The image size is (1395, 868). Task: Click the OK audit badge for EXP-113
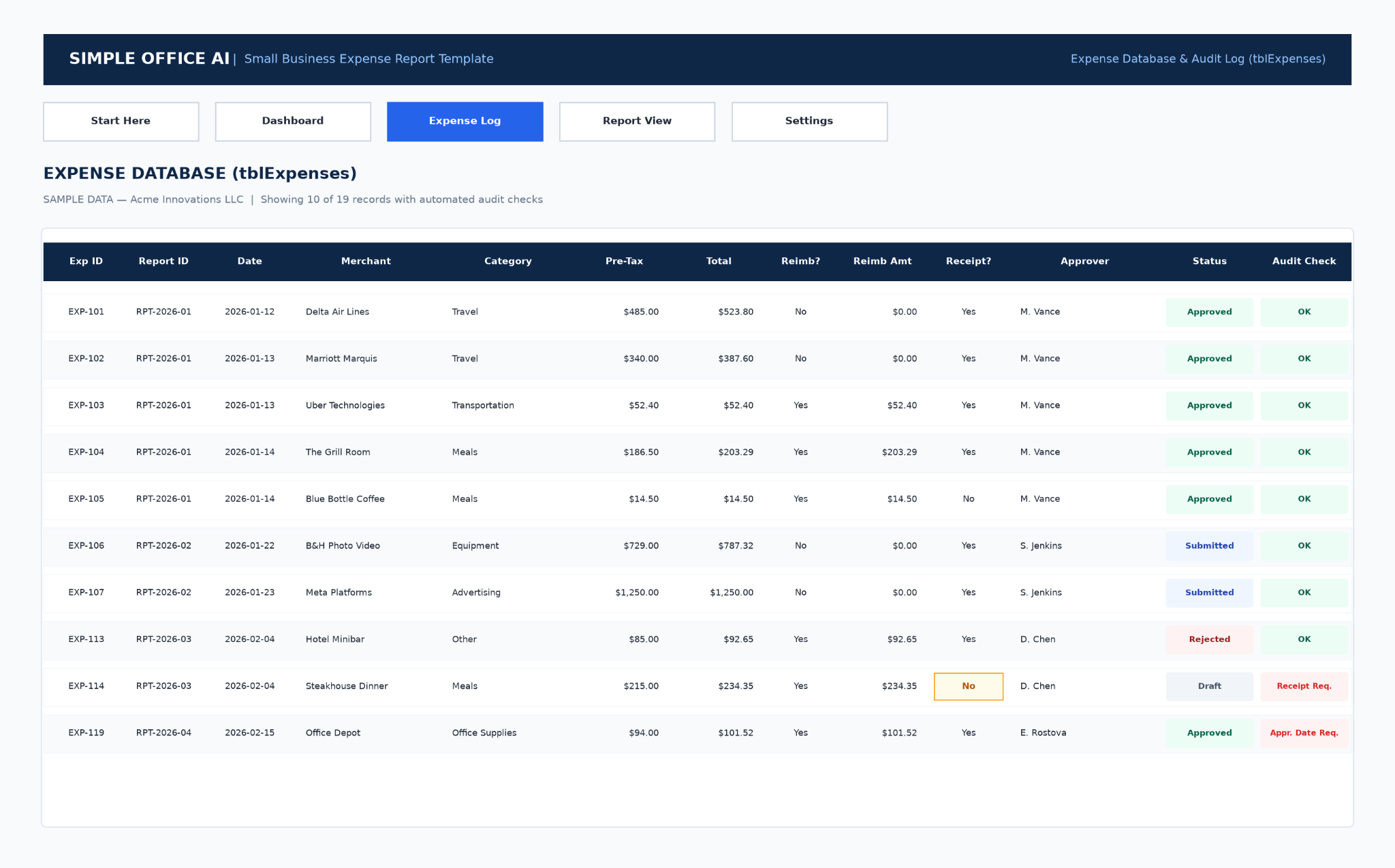pos(1304,639)
